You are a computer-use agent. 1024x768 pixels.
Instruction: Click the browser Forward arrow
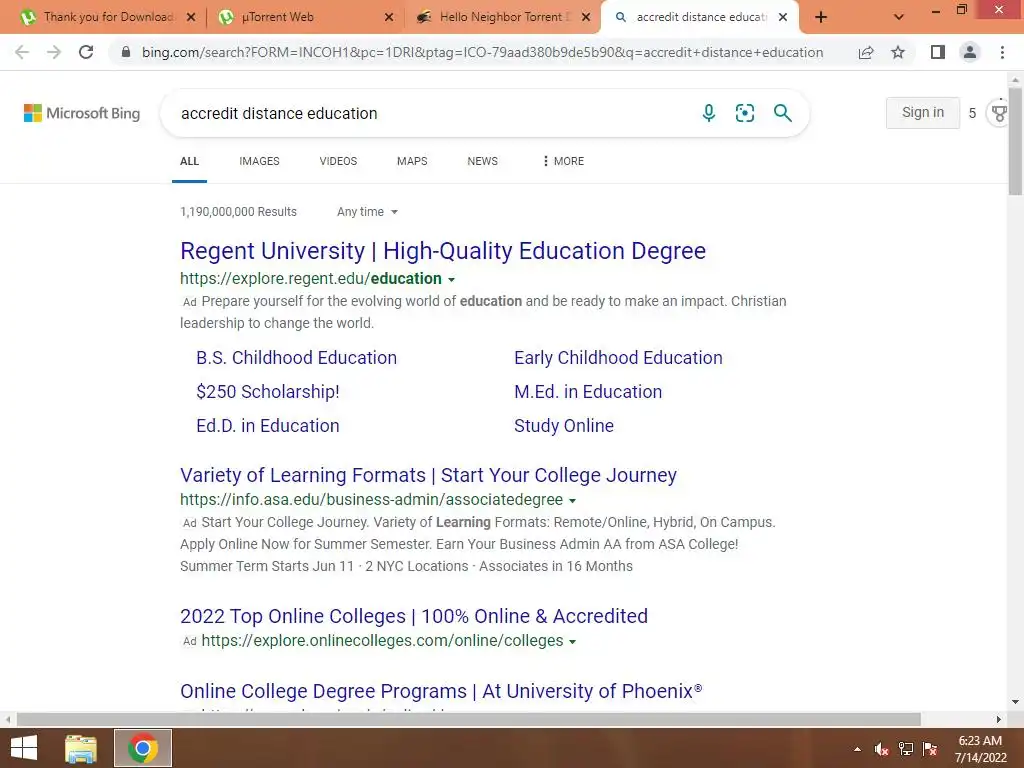pyautogui.click(x=54, y=52)
